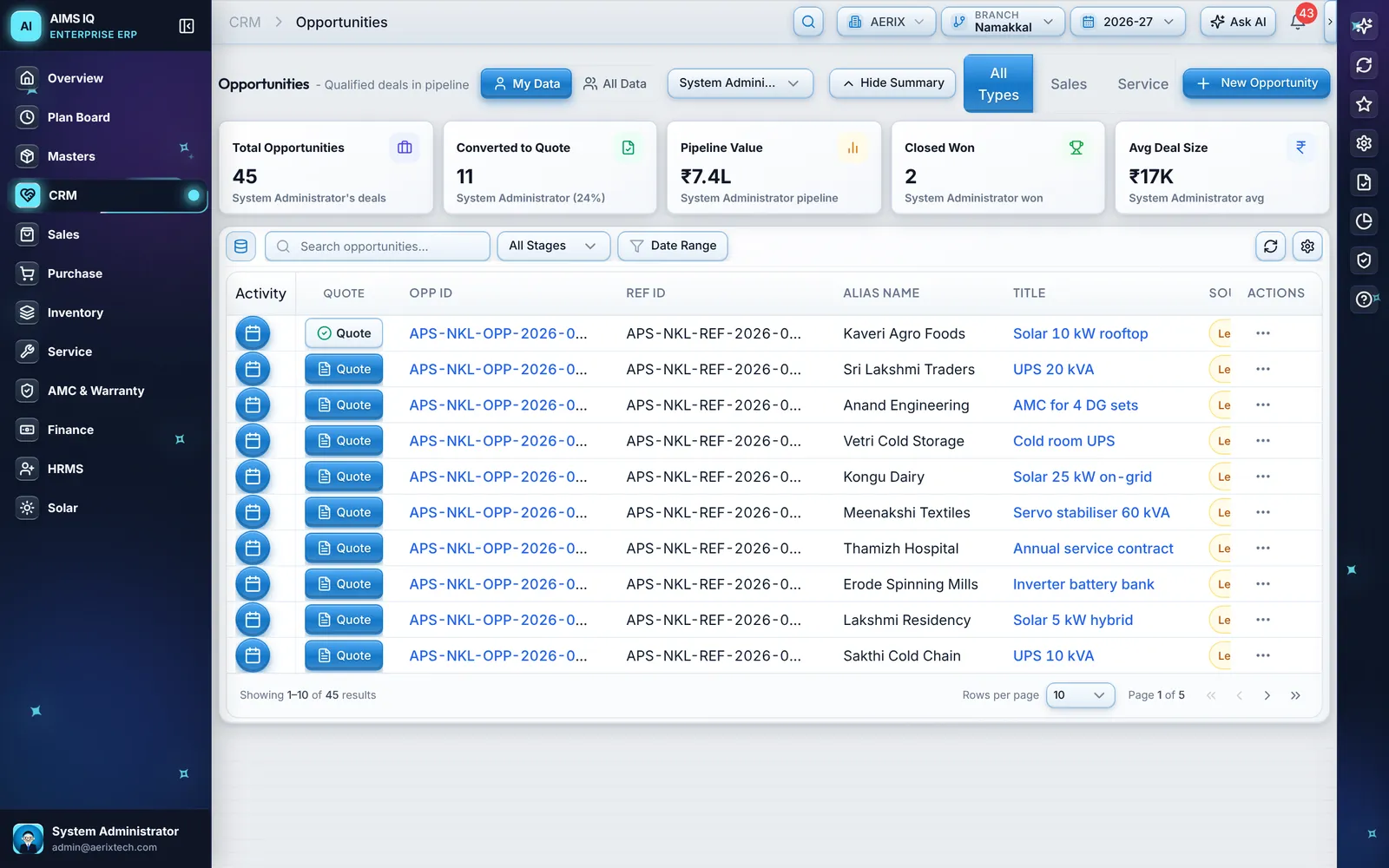
Task: Open the help icon in right rail
Action: (x=1364, y=299)
